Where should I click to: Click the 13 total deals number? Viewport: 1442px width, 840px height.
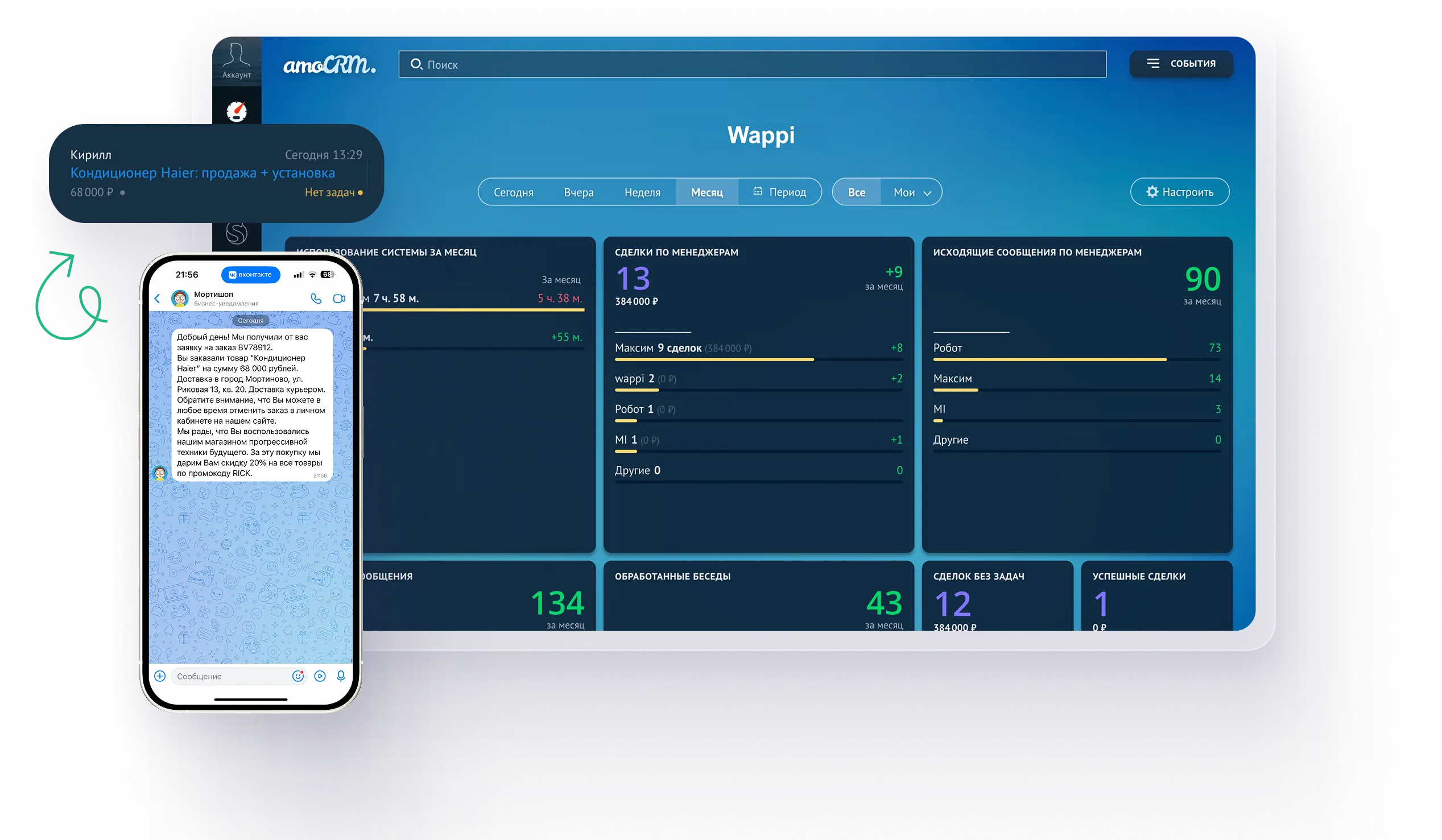(x=634, y=279)
